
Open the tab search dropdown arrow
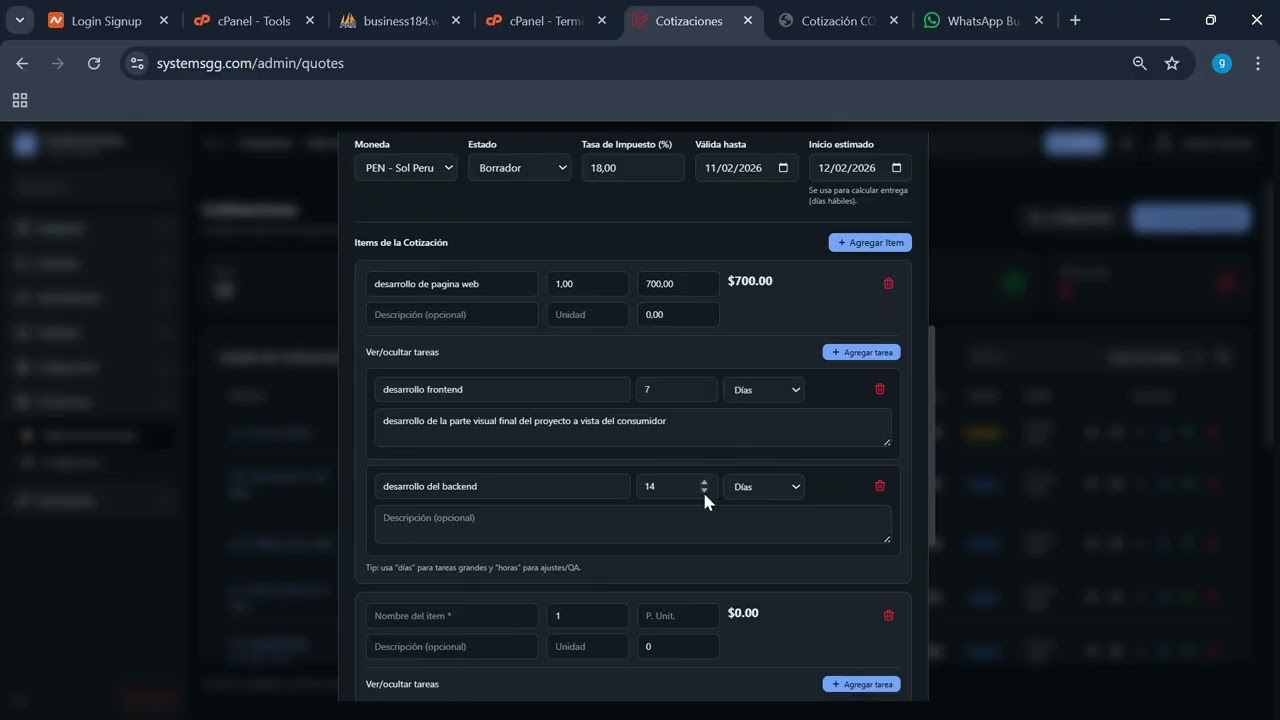tap(19, 20)
